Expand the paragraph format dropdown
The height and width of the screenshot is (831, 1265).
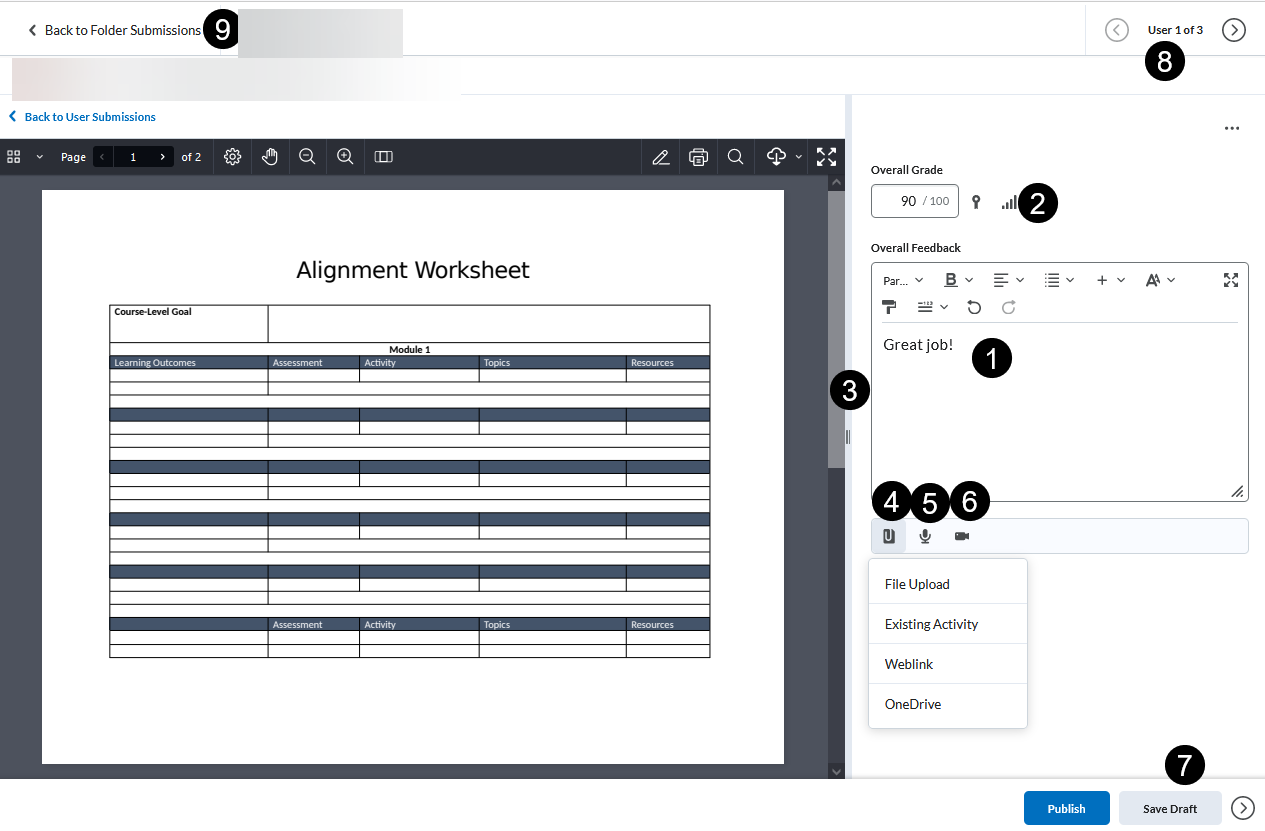click(x=903, y=280)
